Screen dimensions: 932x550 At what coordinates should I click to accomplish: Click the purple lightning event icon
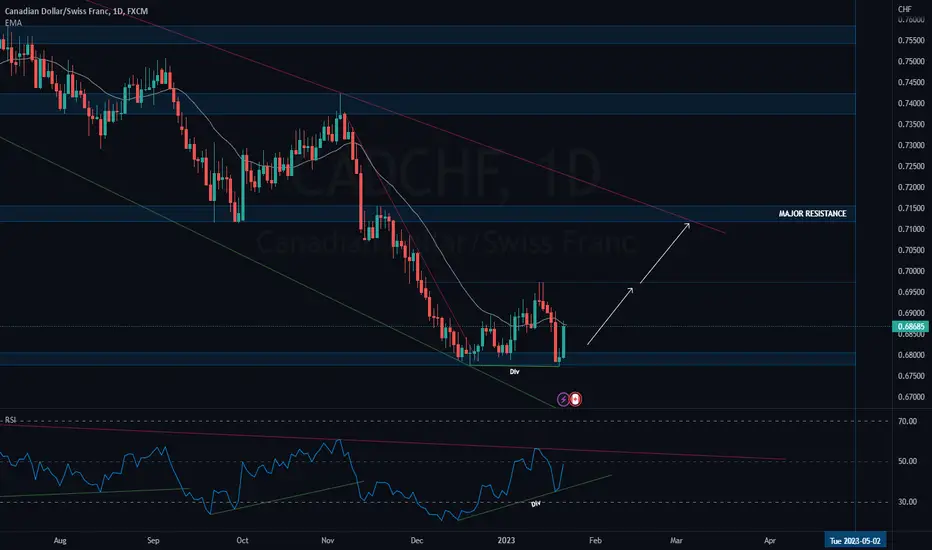(563, 399)
